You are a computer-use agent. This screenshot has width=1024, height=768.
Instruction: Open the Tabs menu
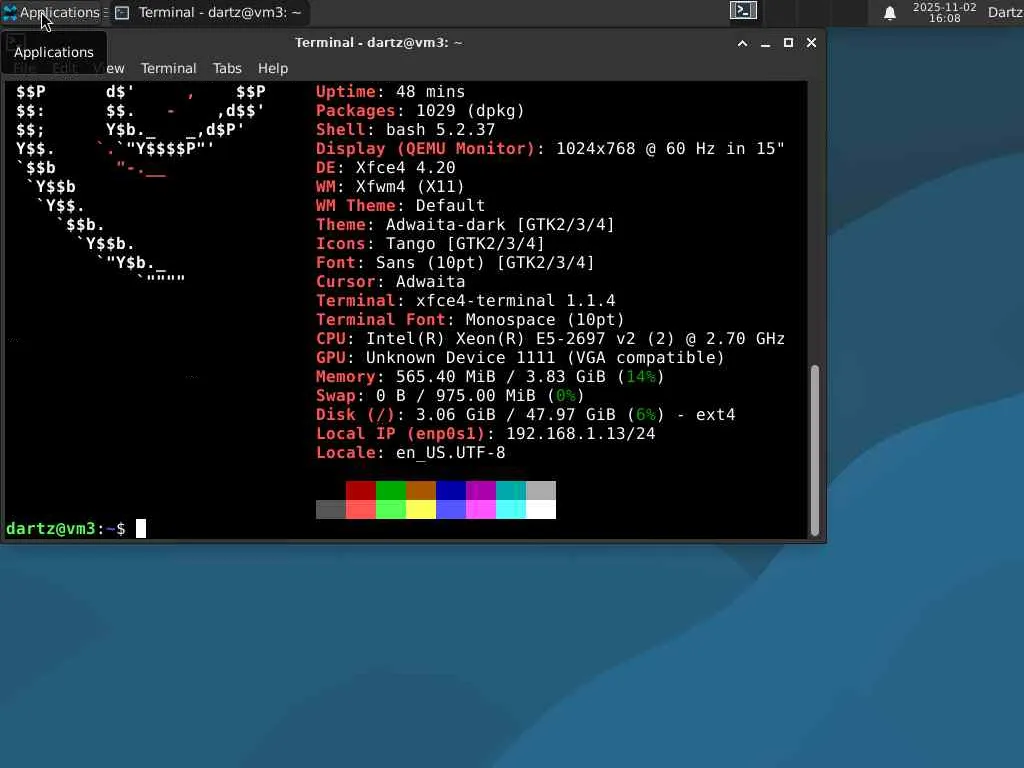coord(227,68)
